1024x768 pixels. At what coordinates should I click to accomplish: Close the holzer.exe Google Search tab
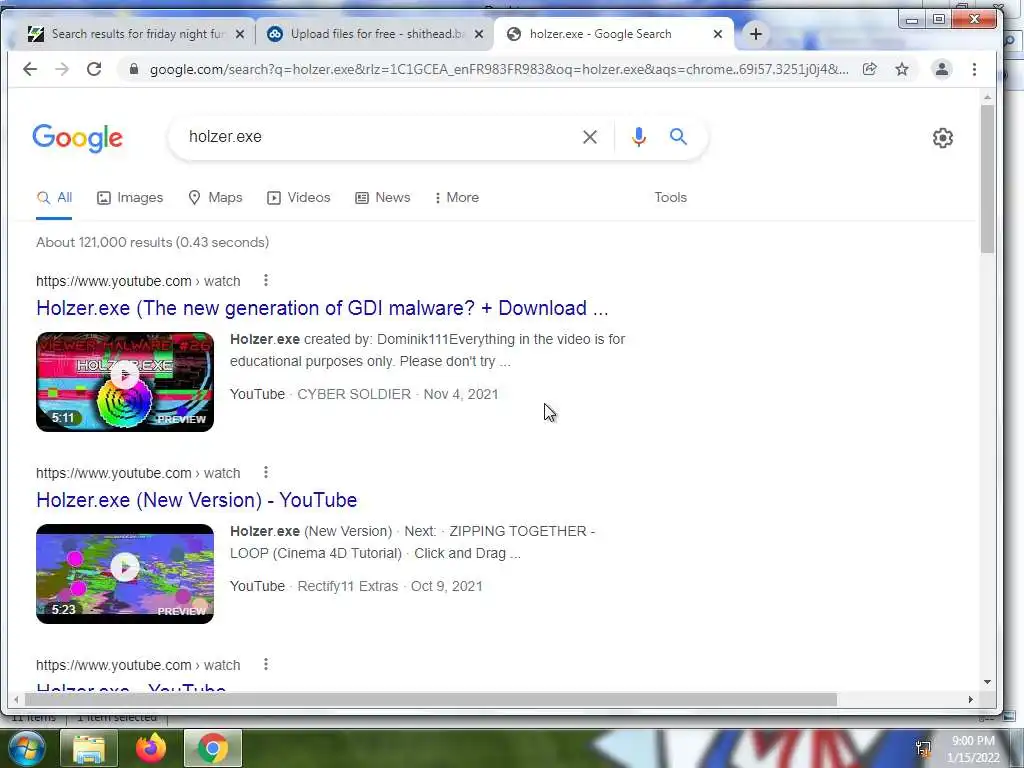718,34
